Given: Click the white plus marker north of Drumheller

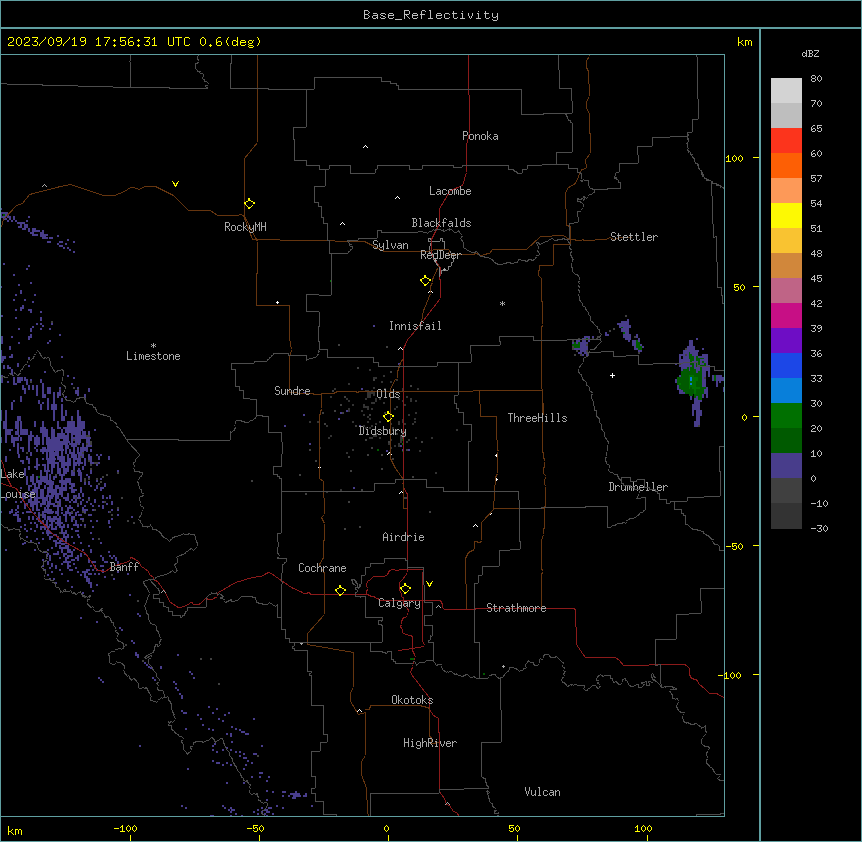Looking at the screenshot, I should 612,375.
